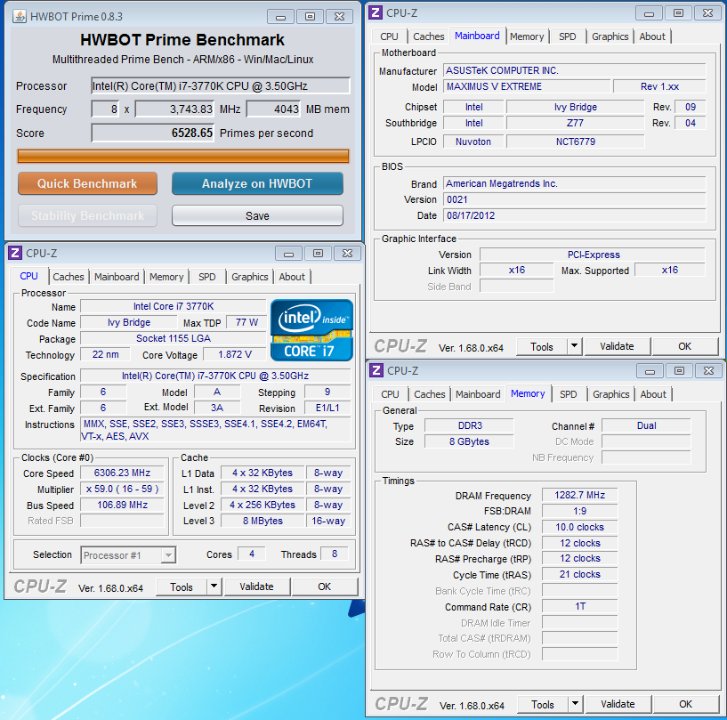727x720 pixels.
Task: Click Tools button in the Mainboard CPU-Z window
Action: click(542, 347)
